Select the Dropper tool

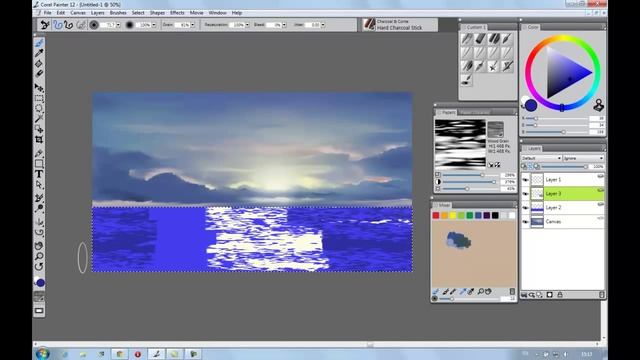(x=39, y=53)
